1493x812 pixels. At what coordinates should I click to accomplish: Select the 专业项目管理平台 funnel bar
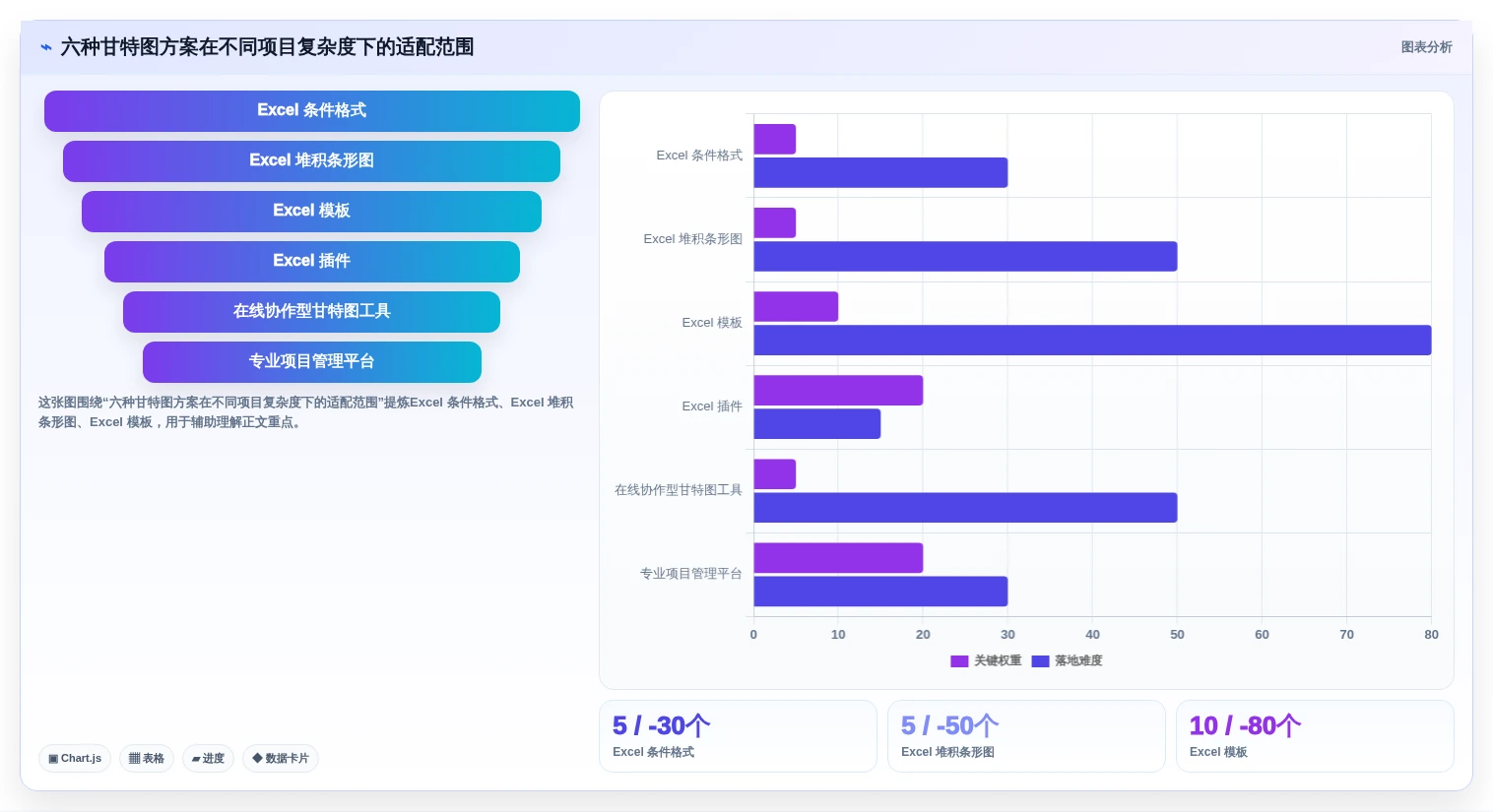pyautogui.click(x=312, y=362)
